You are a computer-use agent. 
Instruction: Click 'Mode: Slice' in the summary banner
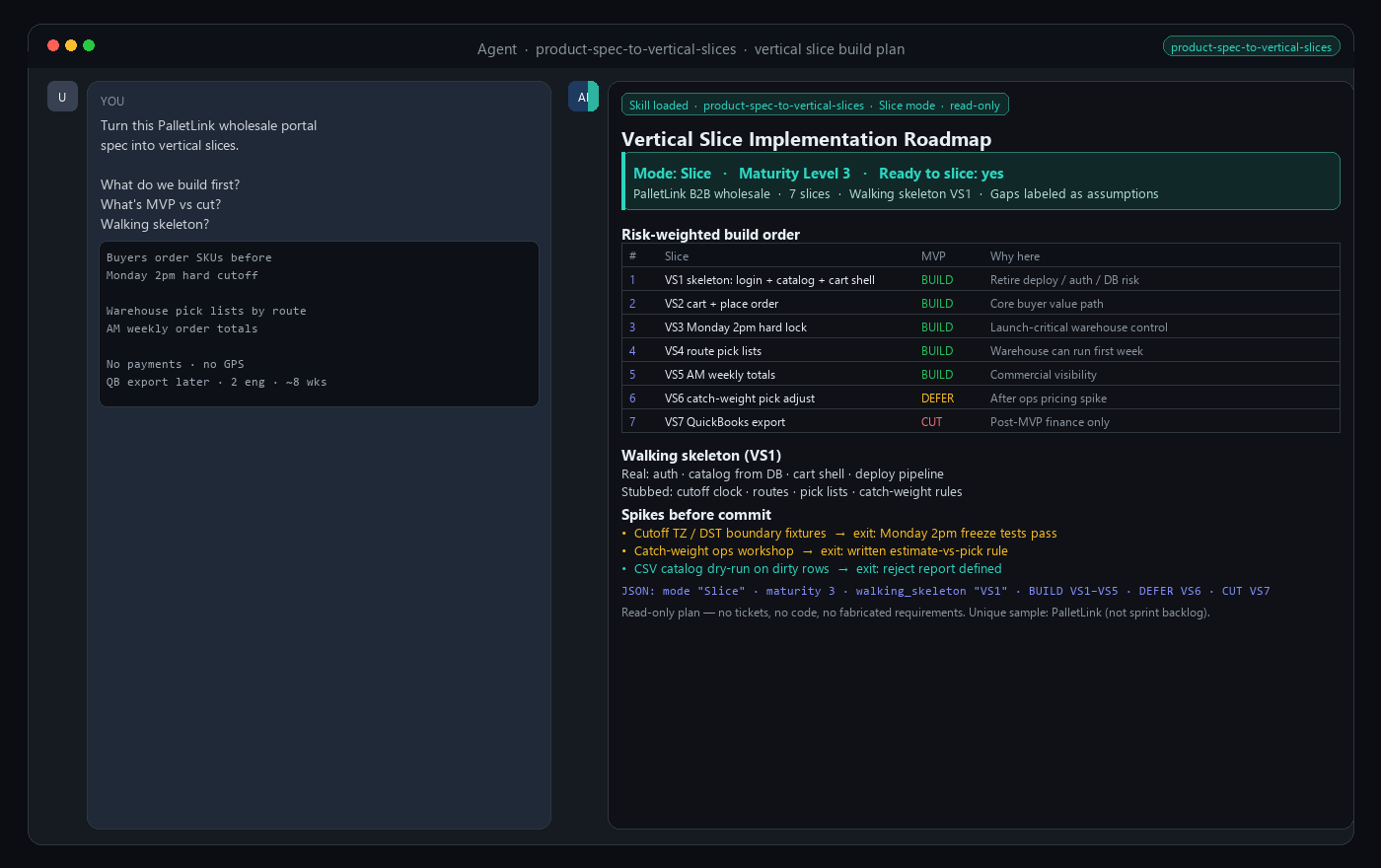[x=672, y=174]
